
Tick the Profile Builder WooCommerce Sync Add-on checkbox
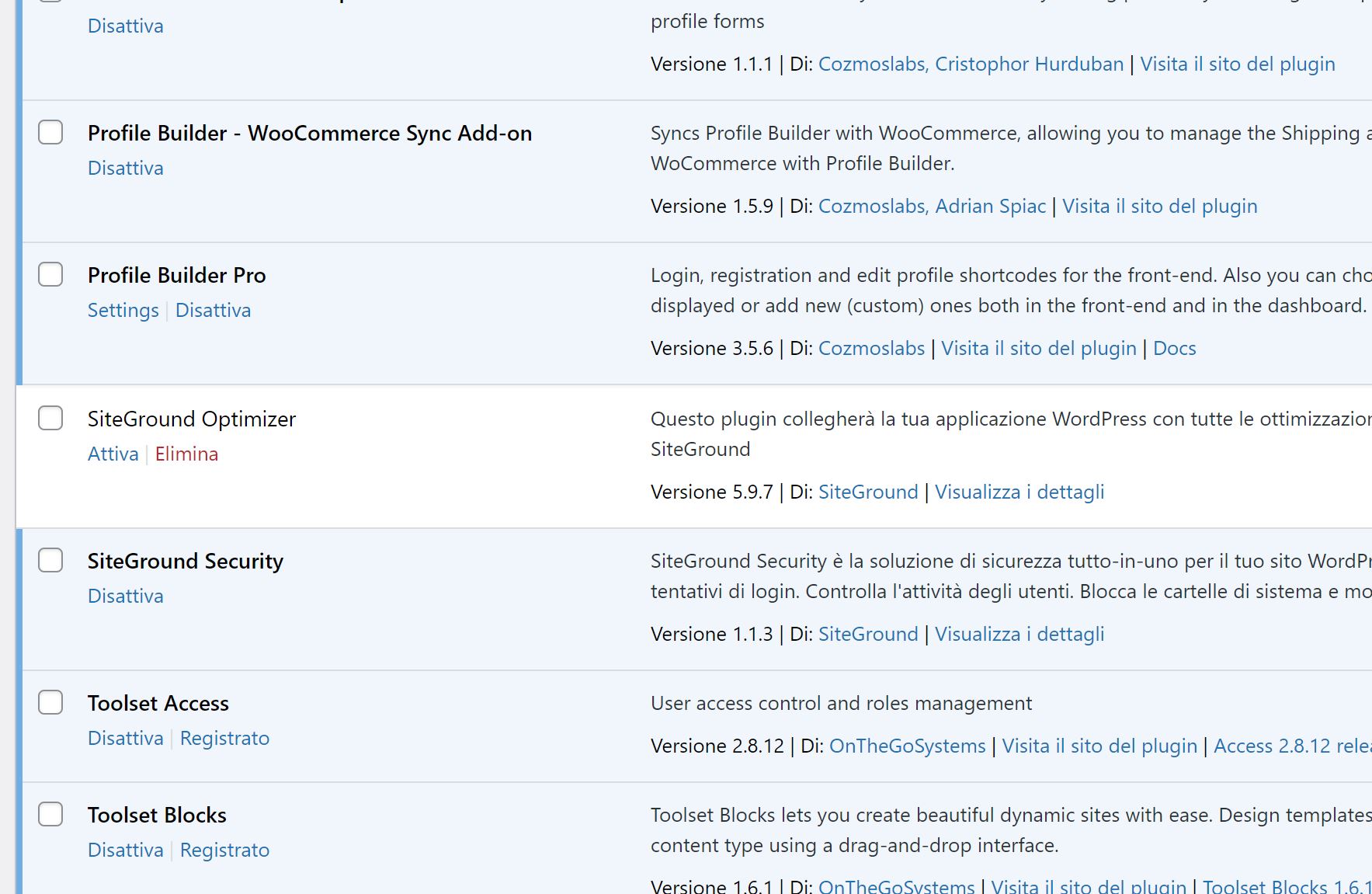[x=50, y=132]
